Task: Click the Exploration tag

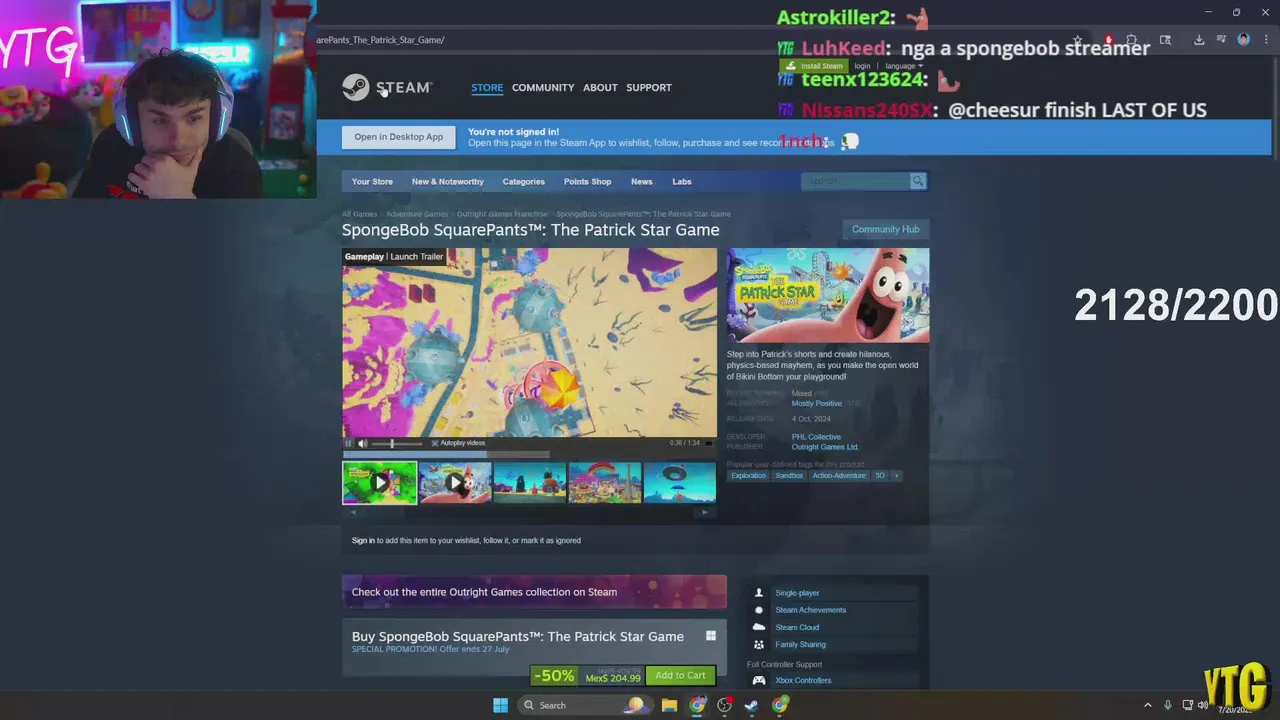Action: click(x=748, y=476)
